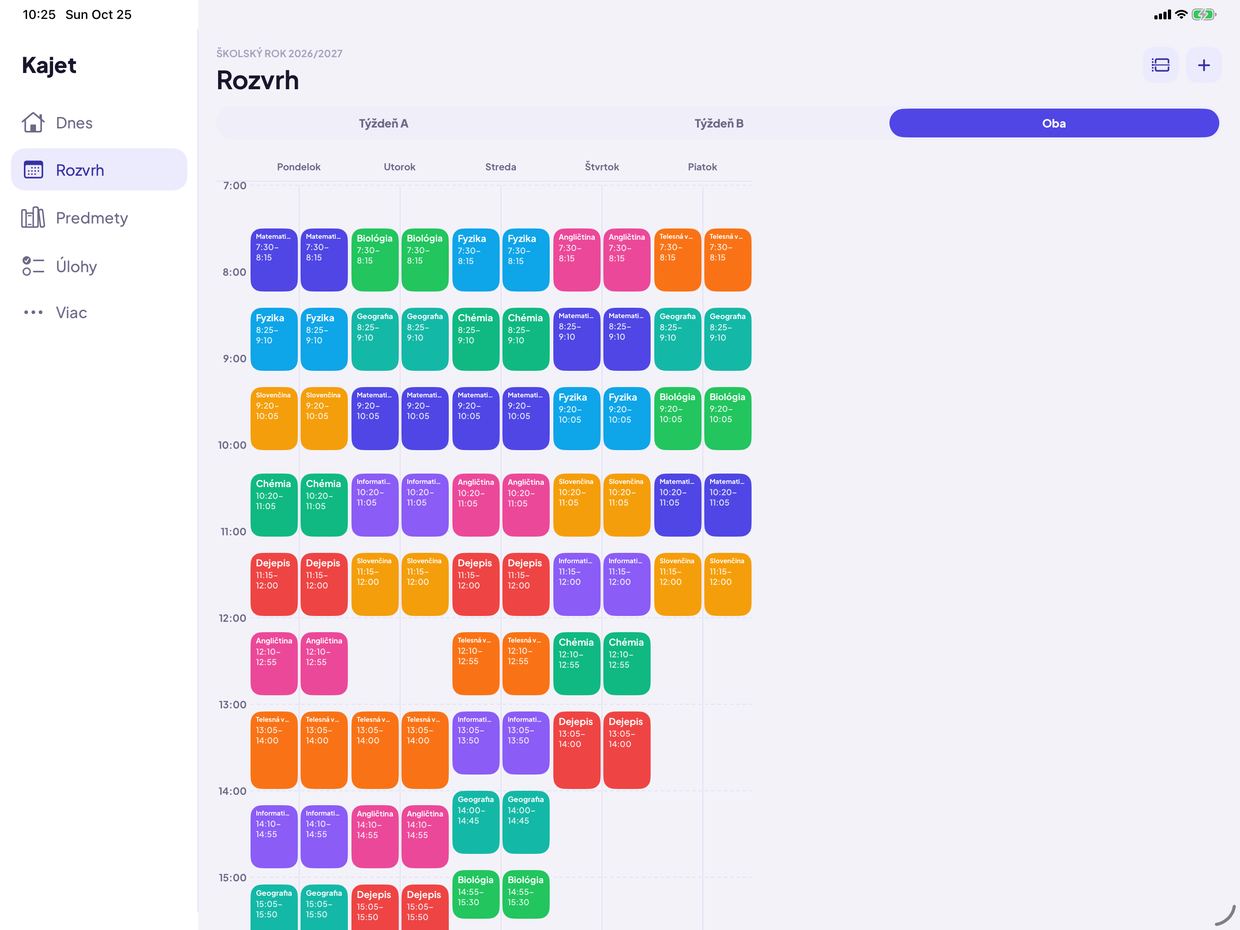Image resolution: width=1240 pixels, height=930 pixels.
Task: Tap the Viac three-dots icon
Action: click(33, 313)
